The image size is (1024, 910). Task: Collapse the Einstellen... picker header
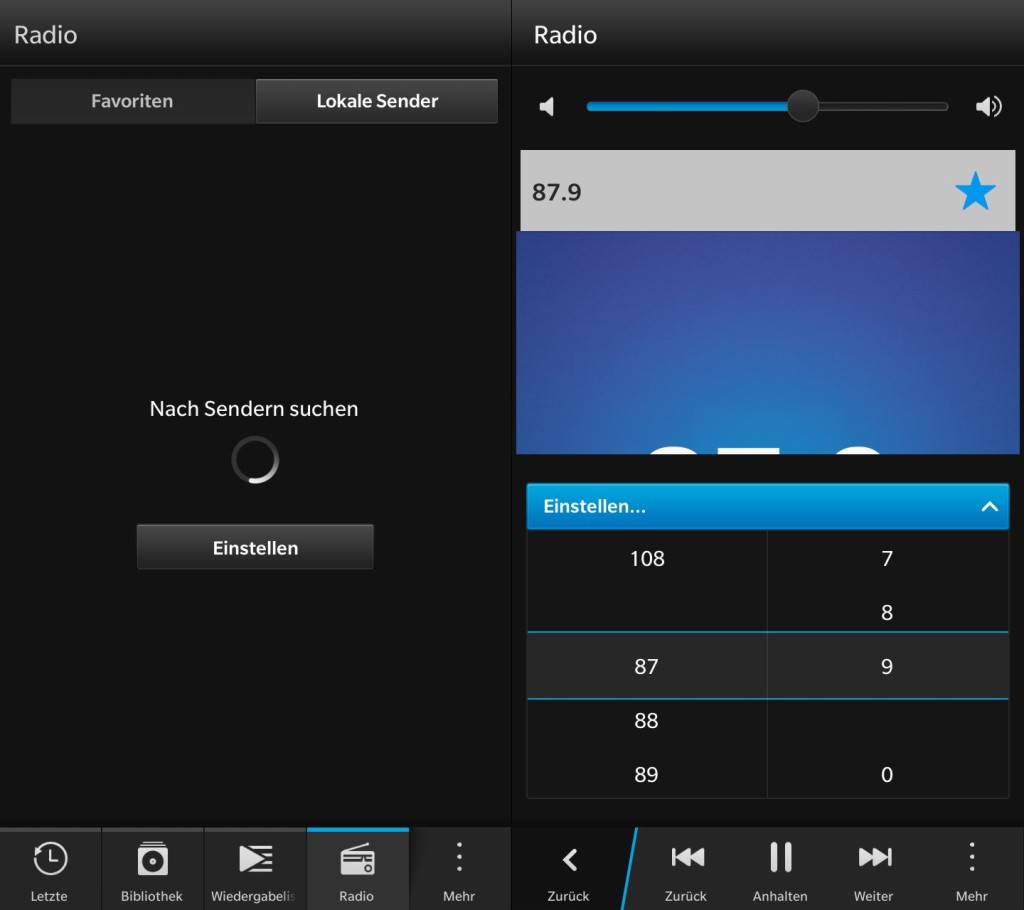767,506
